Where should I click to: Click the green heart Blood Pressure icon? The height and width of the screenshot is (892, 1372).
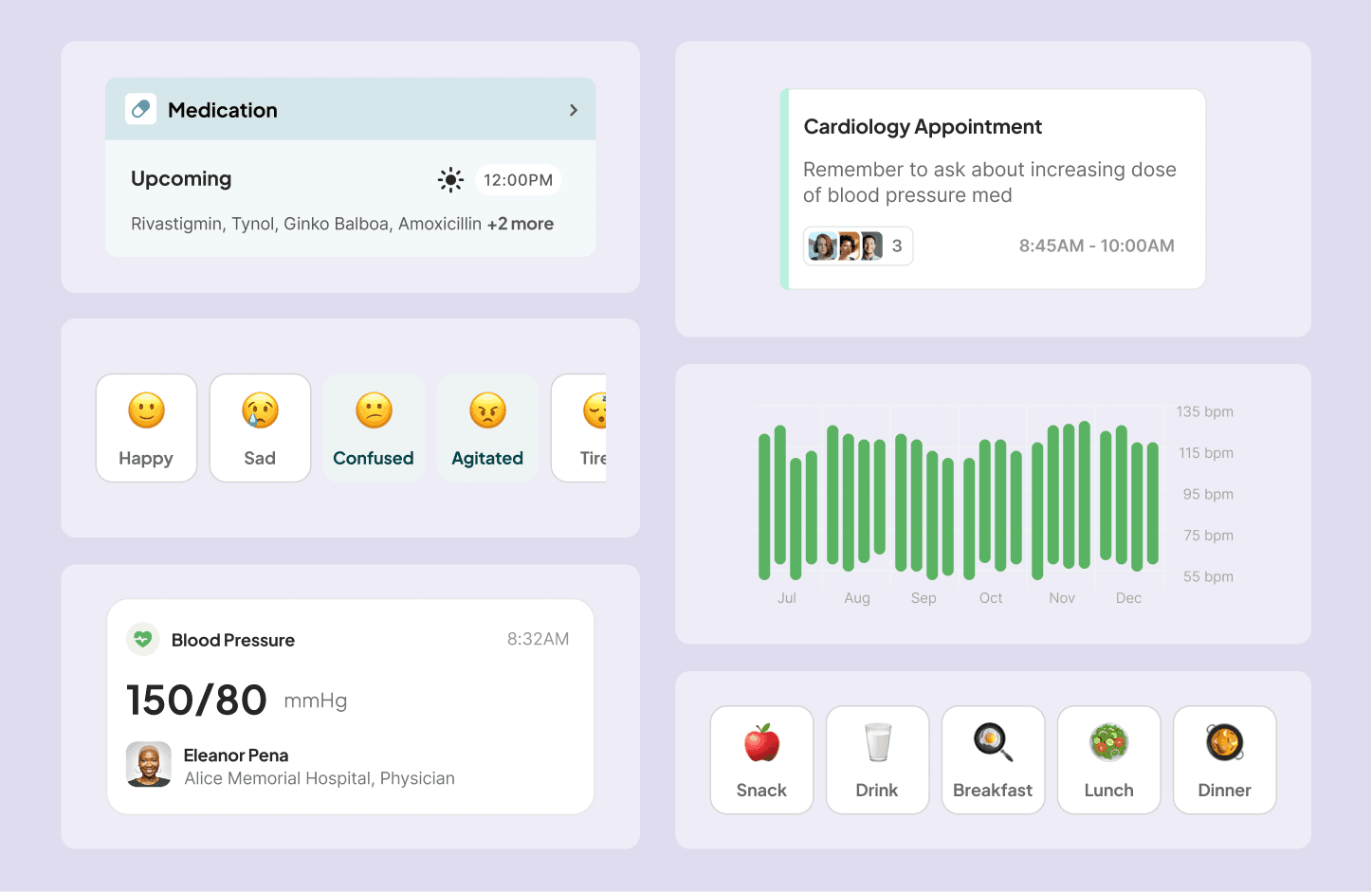[142, 639]
